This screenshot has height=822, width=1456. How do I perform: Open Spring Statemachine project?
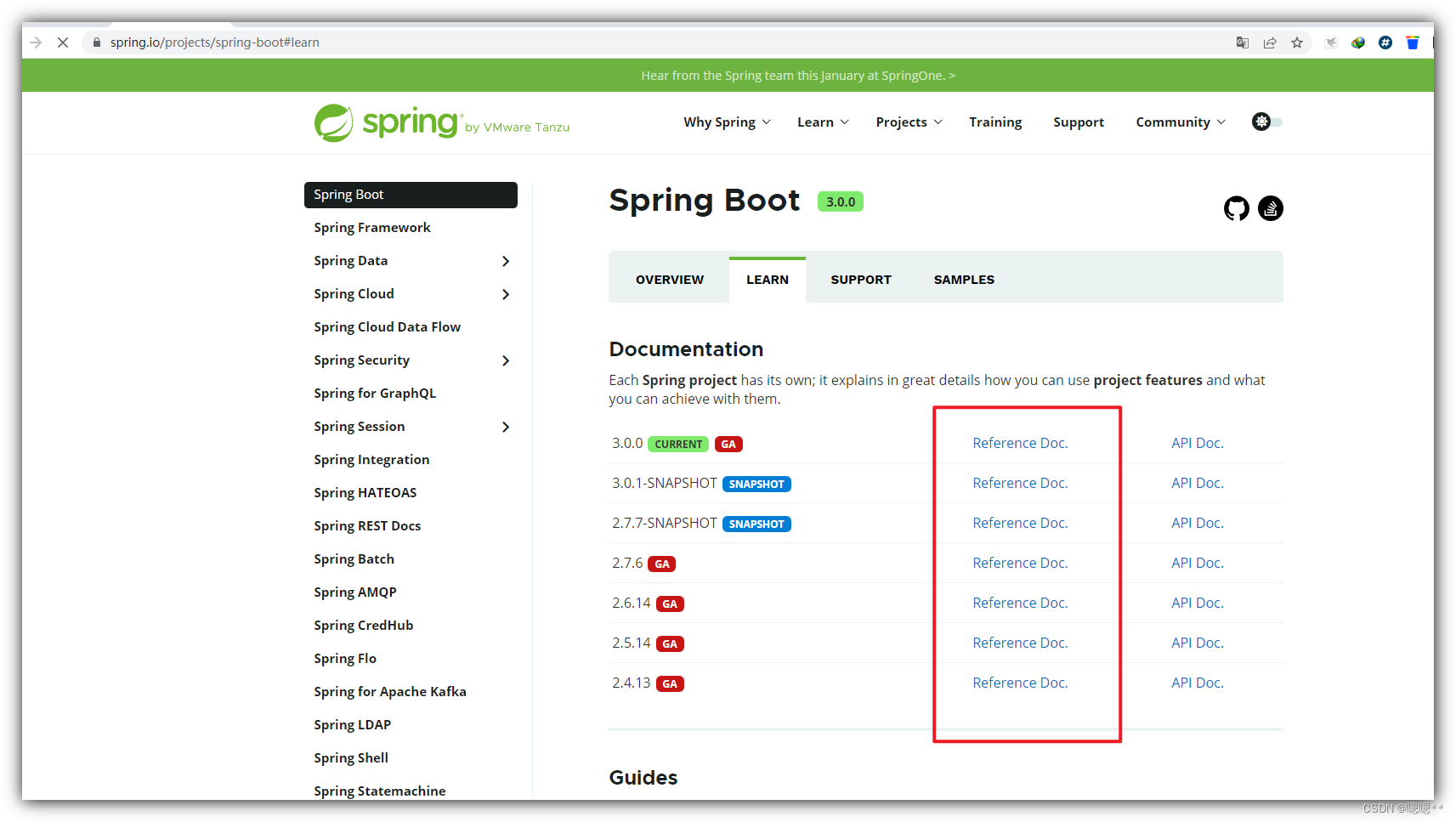coord(380,791)
